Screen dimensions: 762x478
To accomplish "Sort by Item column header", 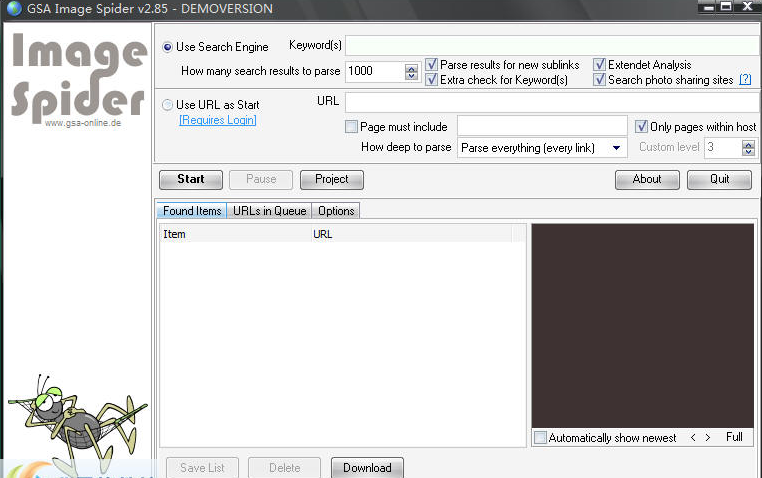I will coord(235,234).
